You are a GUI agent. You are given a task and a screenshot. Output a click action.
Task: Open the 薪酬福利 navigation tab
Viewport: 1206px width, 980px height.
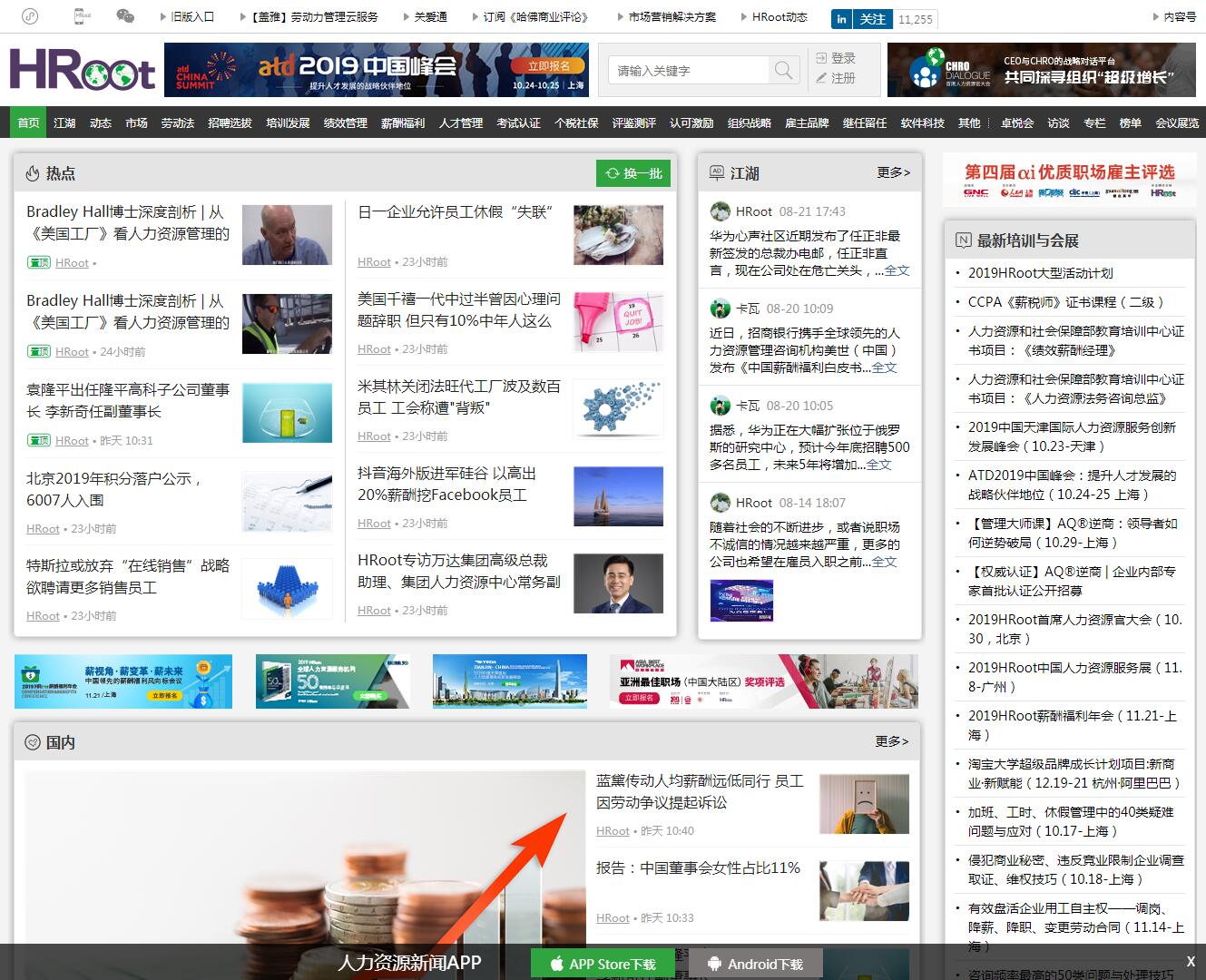click(403, 122)
